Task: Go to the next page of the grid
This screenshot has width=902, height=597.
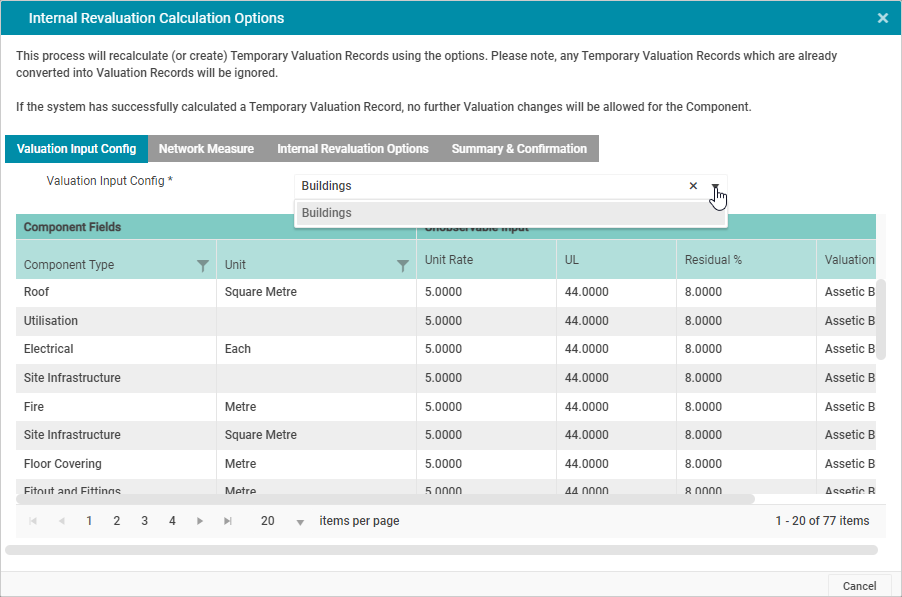Action: 200,521
